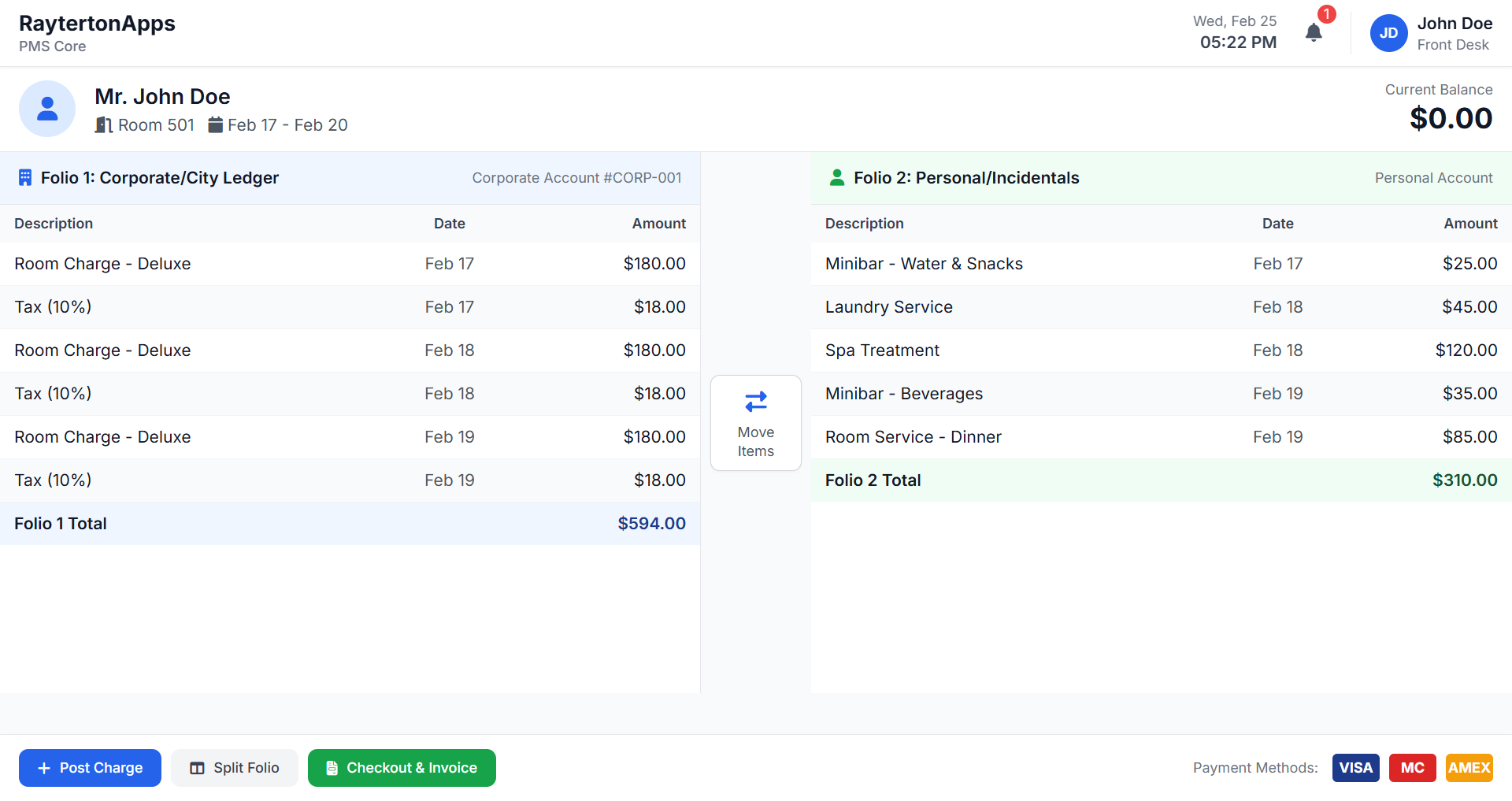
Task: Pick the AMEX payment method
Action: coord(1469,768)
